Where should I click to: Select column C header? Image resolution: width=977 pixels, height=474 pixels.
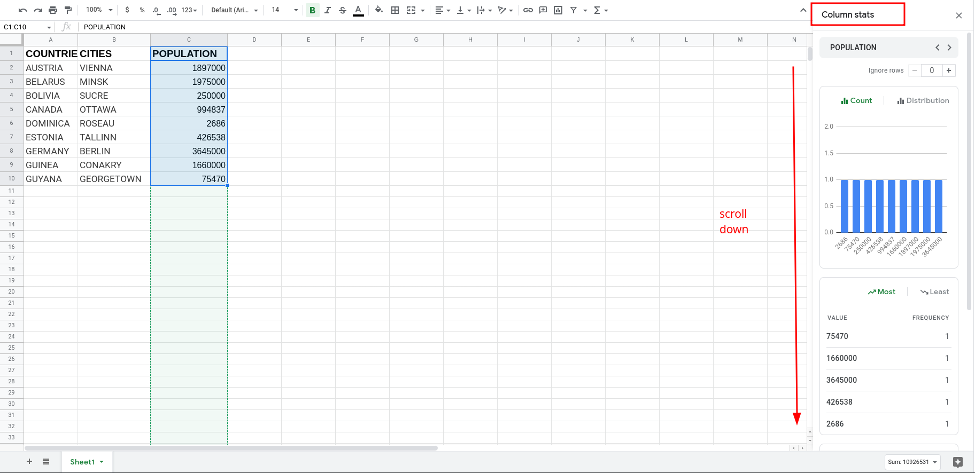pyautogui.click(x=189, y=40)
